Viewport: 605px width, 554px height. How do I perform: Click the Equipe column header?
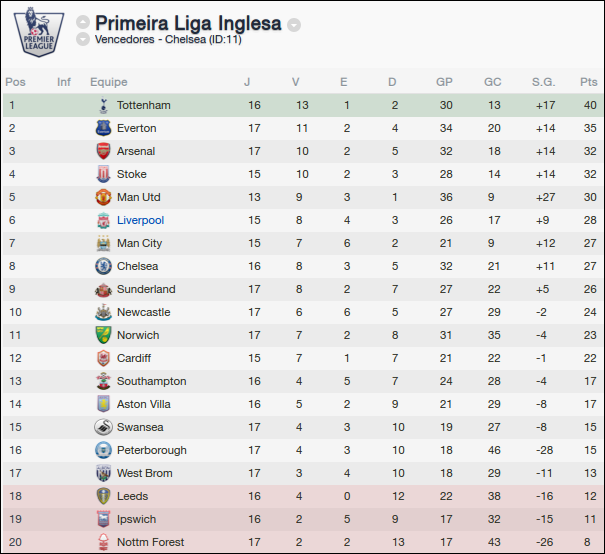pyautogui.click(x=108, y=82)
